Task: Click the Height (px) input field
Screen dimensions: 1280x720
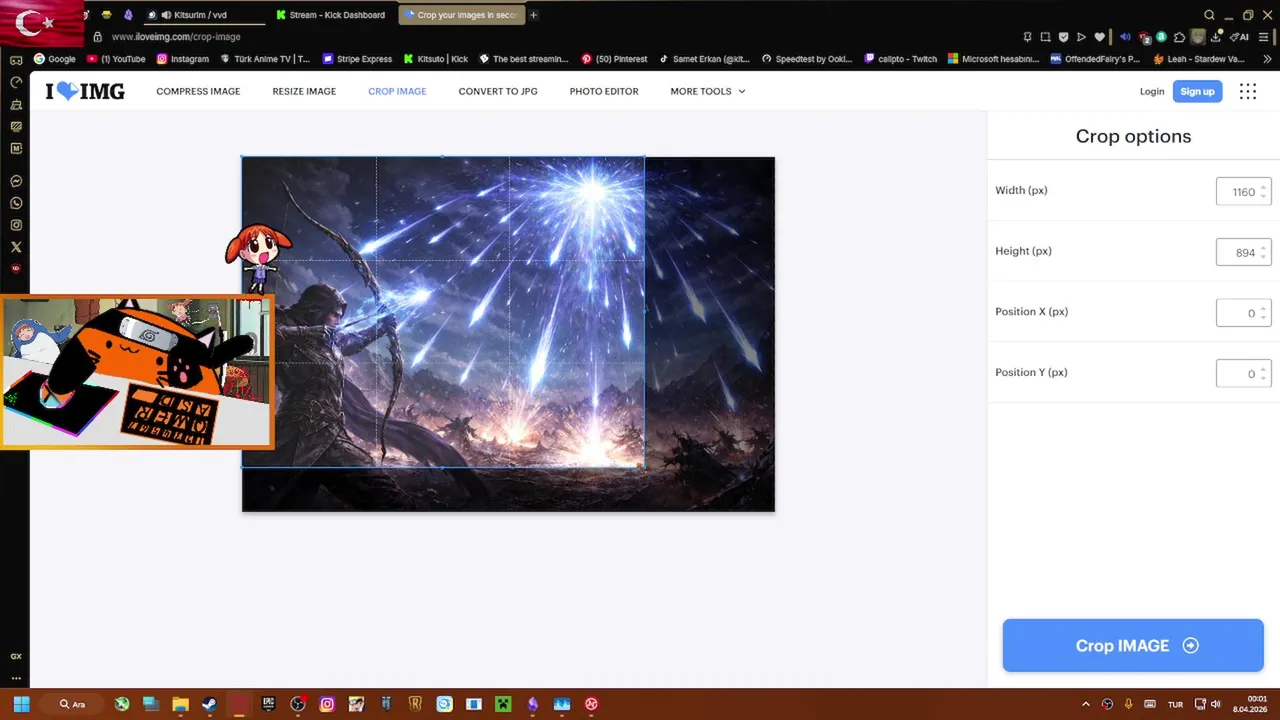Action: (1243, 252)
